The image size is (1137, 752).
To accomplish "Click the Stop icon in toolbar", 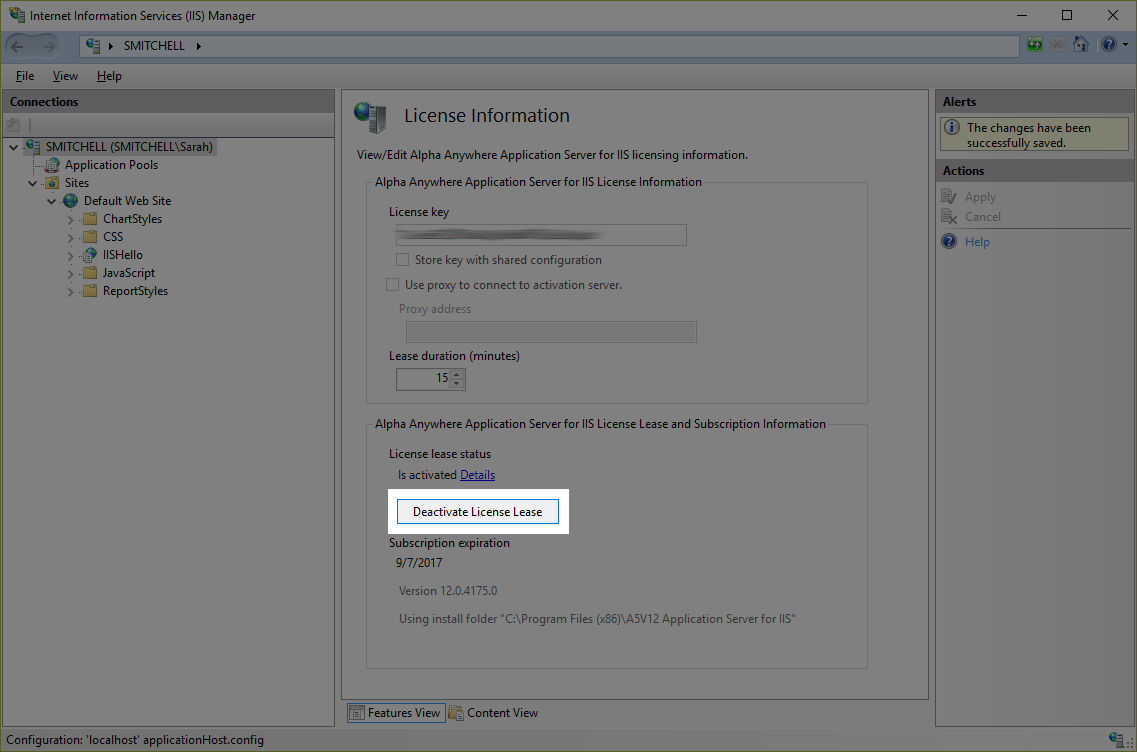I will click(1058, 45).
